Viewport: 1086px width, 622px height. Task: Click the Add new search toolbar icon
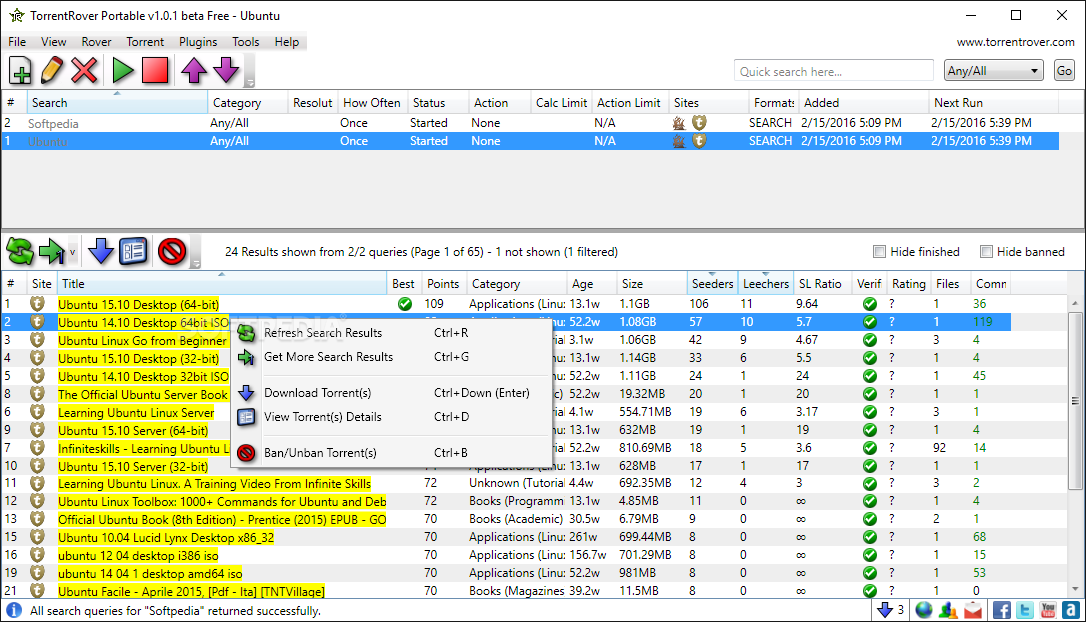[x=20, y=71]
